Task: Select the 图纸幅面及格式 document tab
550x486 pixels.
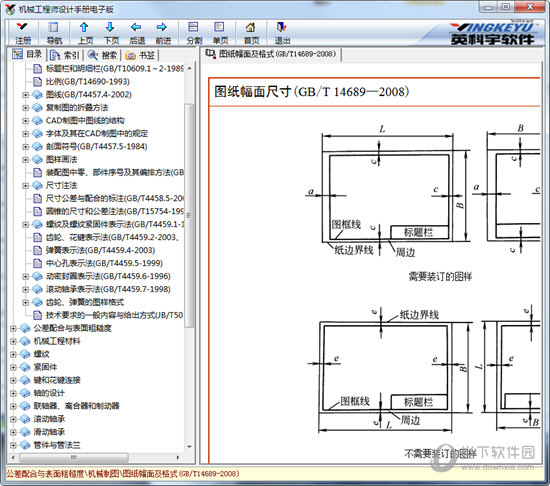Action: coord(271,54)
